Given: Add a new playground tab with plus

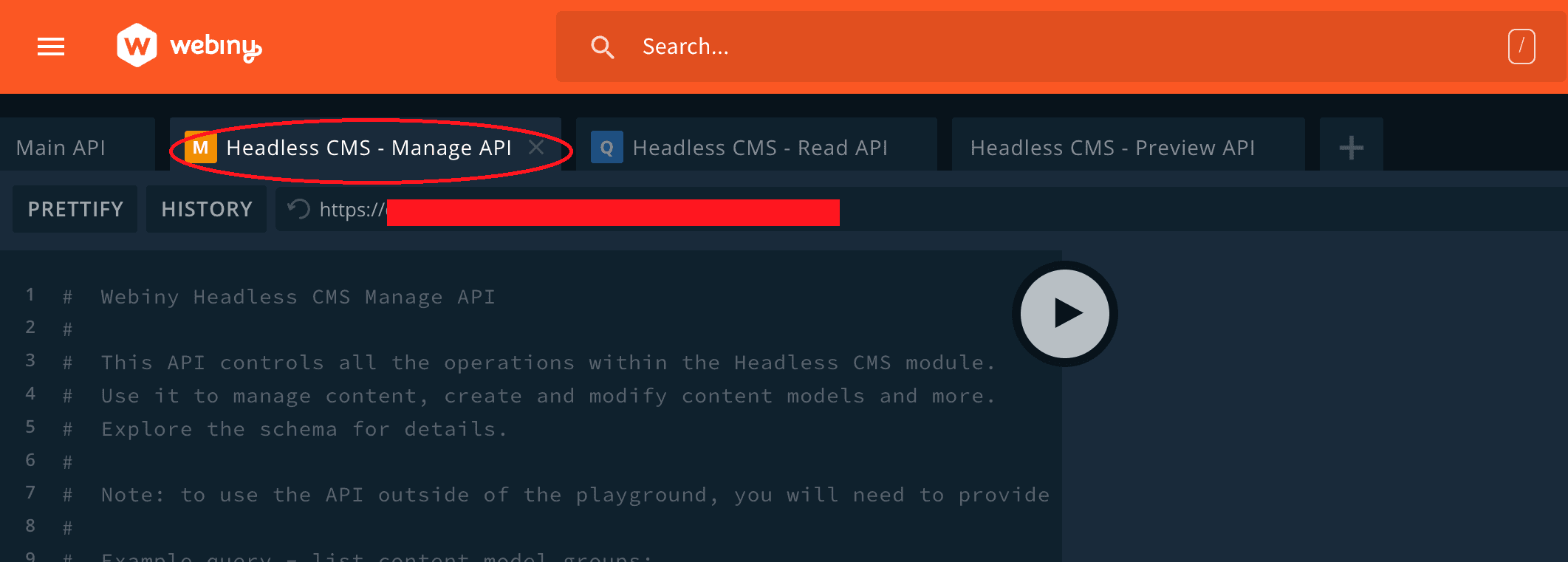Looking at the screenshot, I should click(1351, 148).
